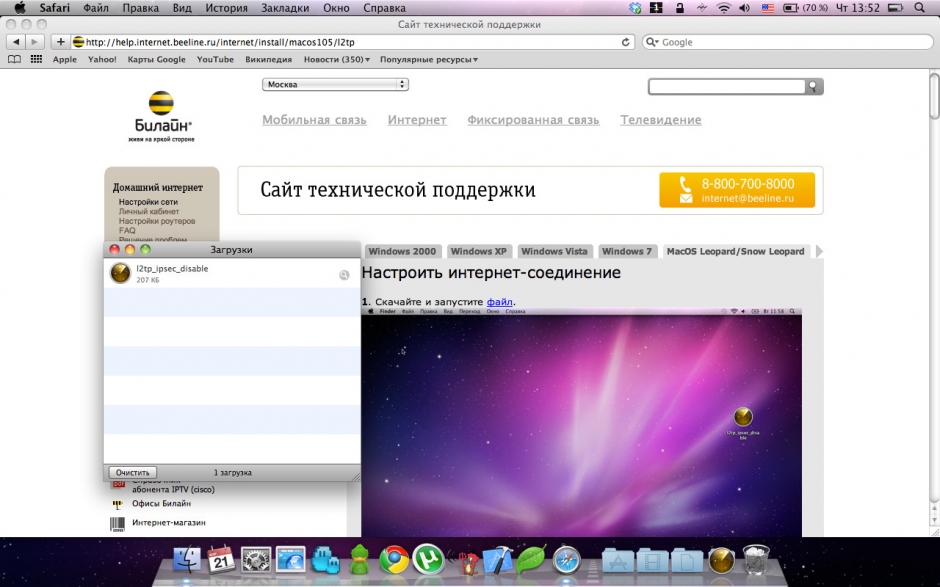Image resolution: width=940 pixels, height=587 pixels.
Task: Click the Safari compass icon in Dock
Action: [567, 560]
